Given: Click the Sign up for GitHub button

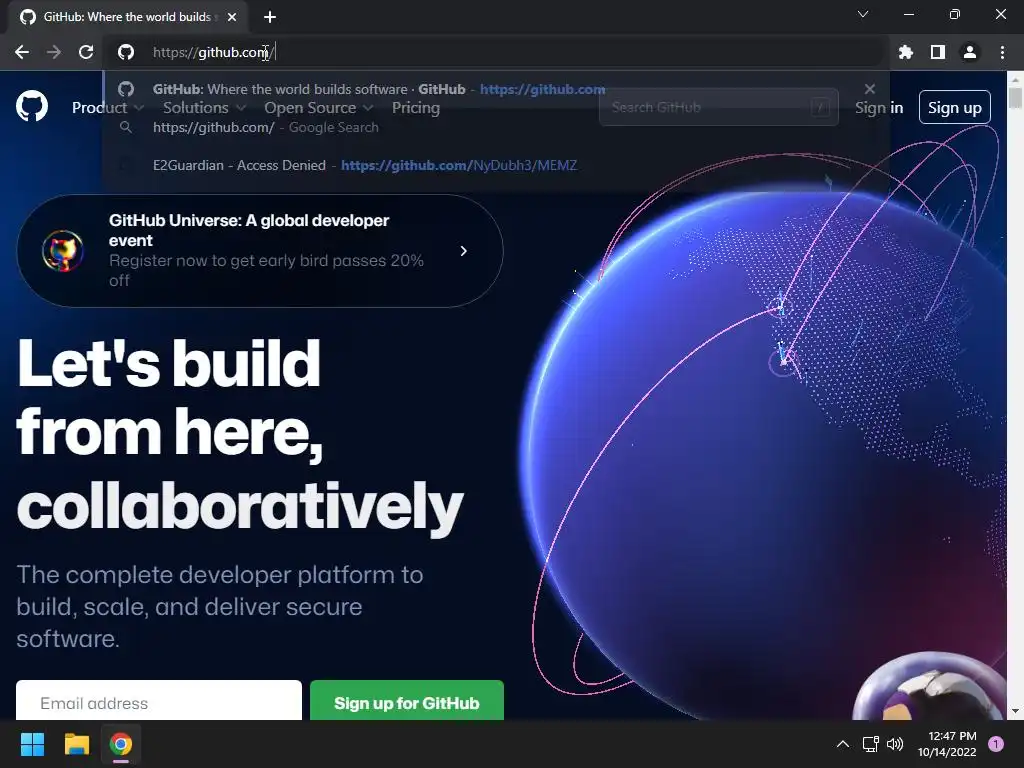Looking at the screenshot, I should pos(407,703).
